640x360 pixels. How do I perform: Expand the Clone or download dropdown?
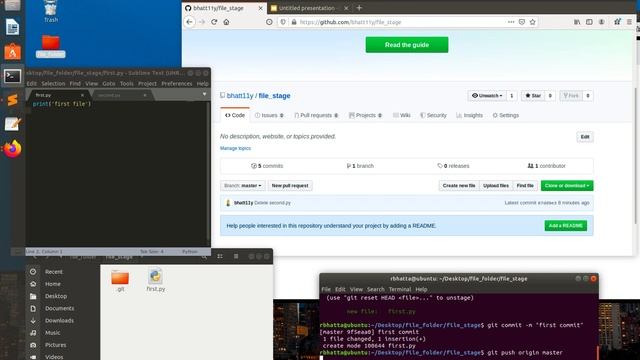567,186
